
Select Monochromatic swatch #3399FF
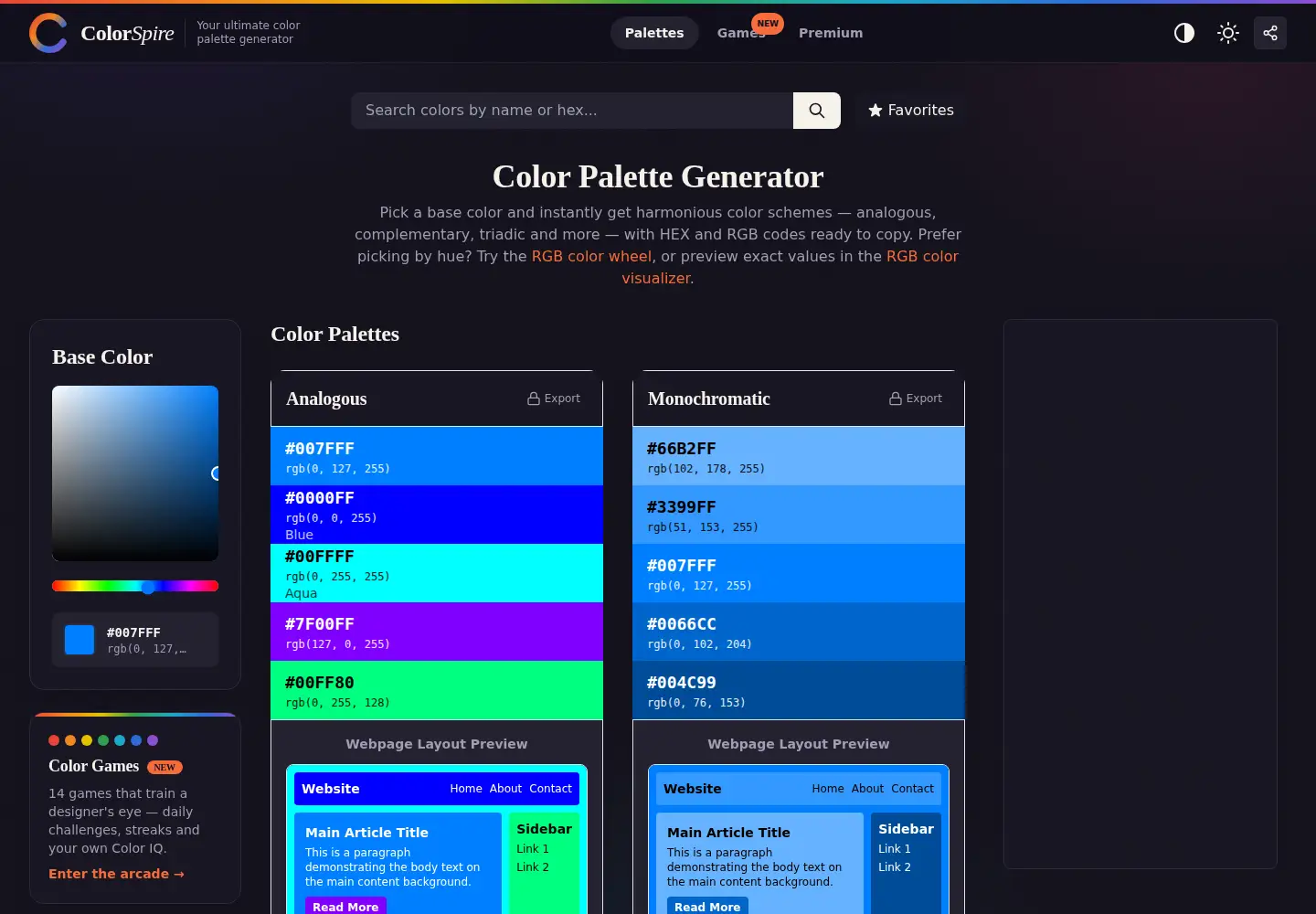point(799,515)
